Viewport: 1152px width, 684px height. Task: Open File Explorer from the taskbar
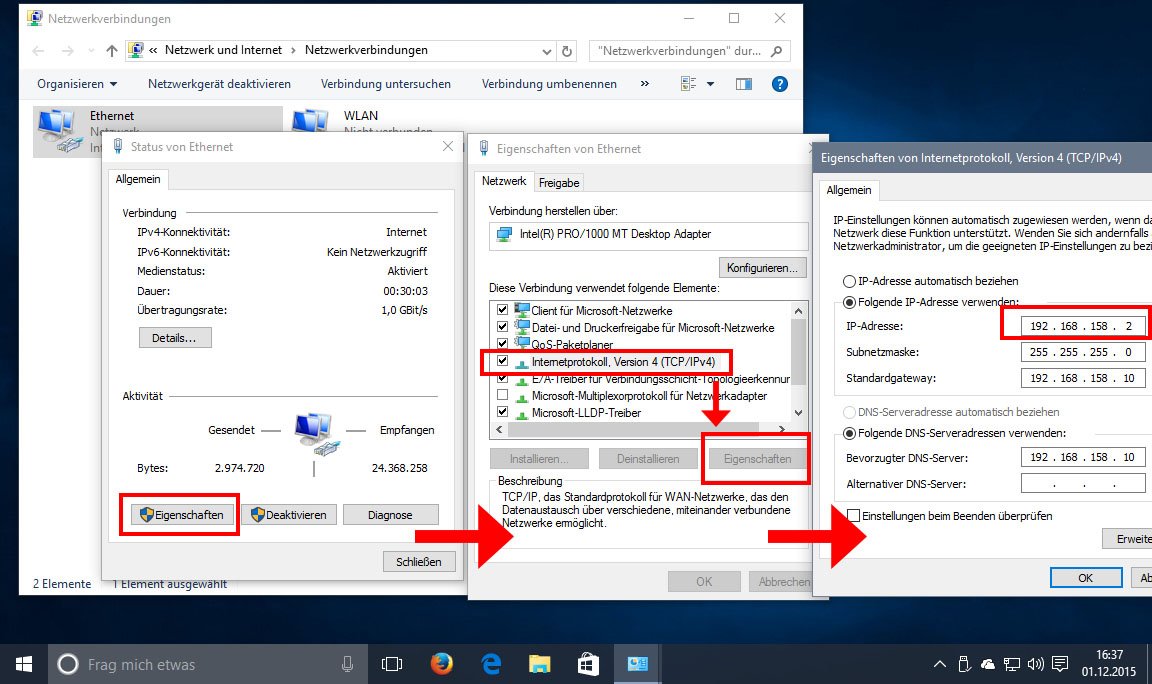click(x=539, y=664)
